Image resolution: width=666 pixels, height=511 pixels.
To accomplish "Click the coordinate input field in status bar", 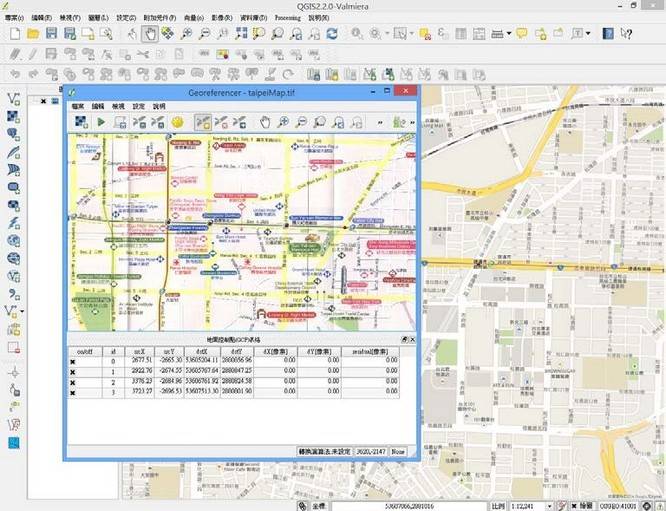I will 409,506.
